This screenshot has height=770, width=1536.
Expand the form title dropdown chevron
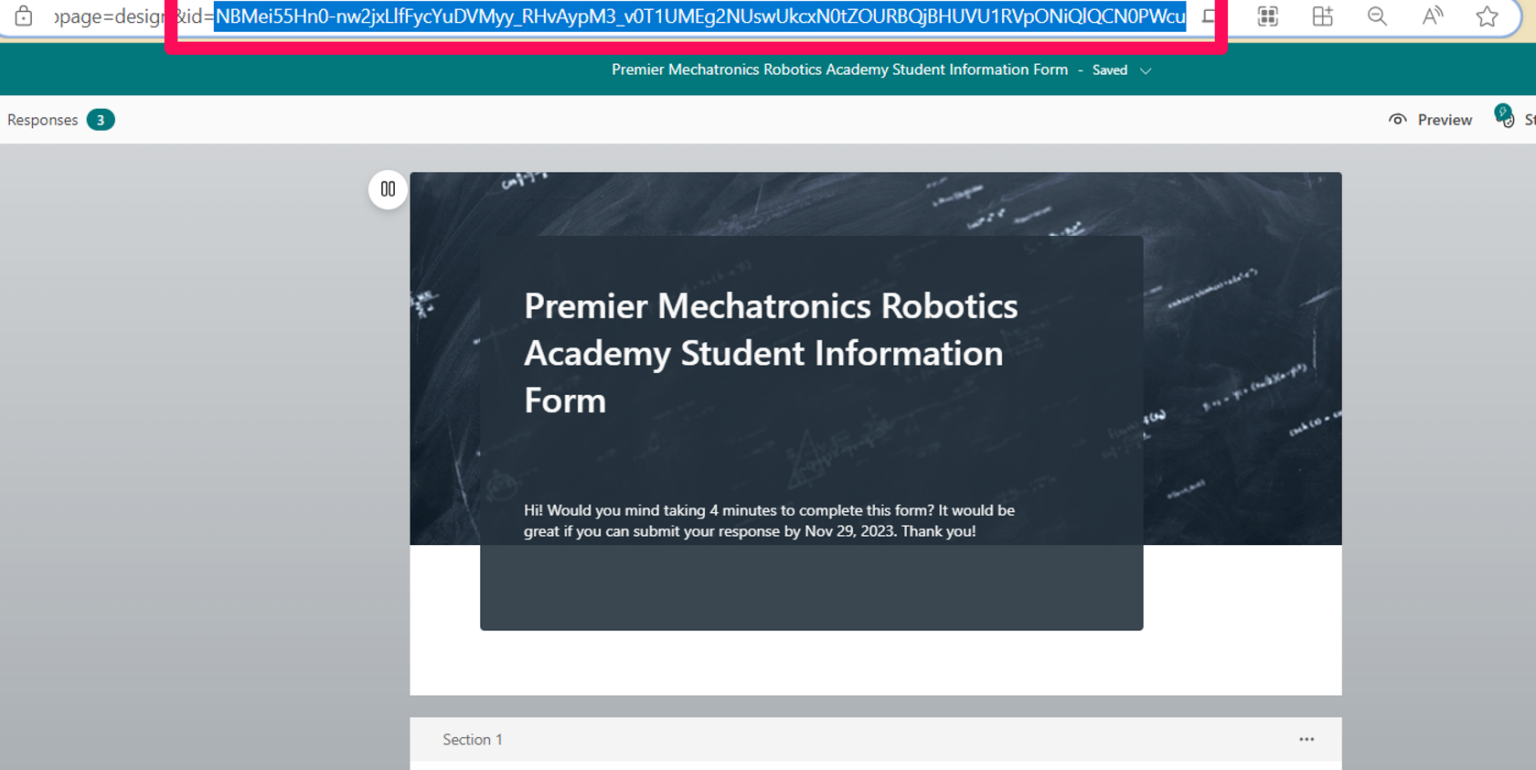(1146, 71)
